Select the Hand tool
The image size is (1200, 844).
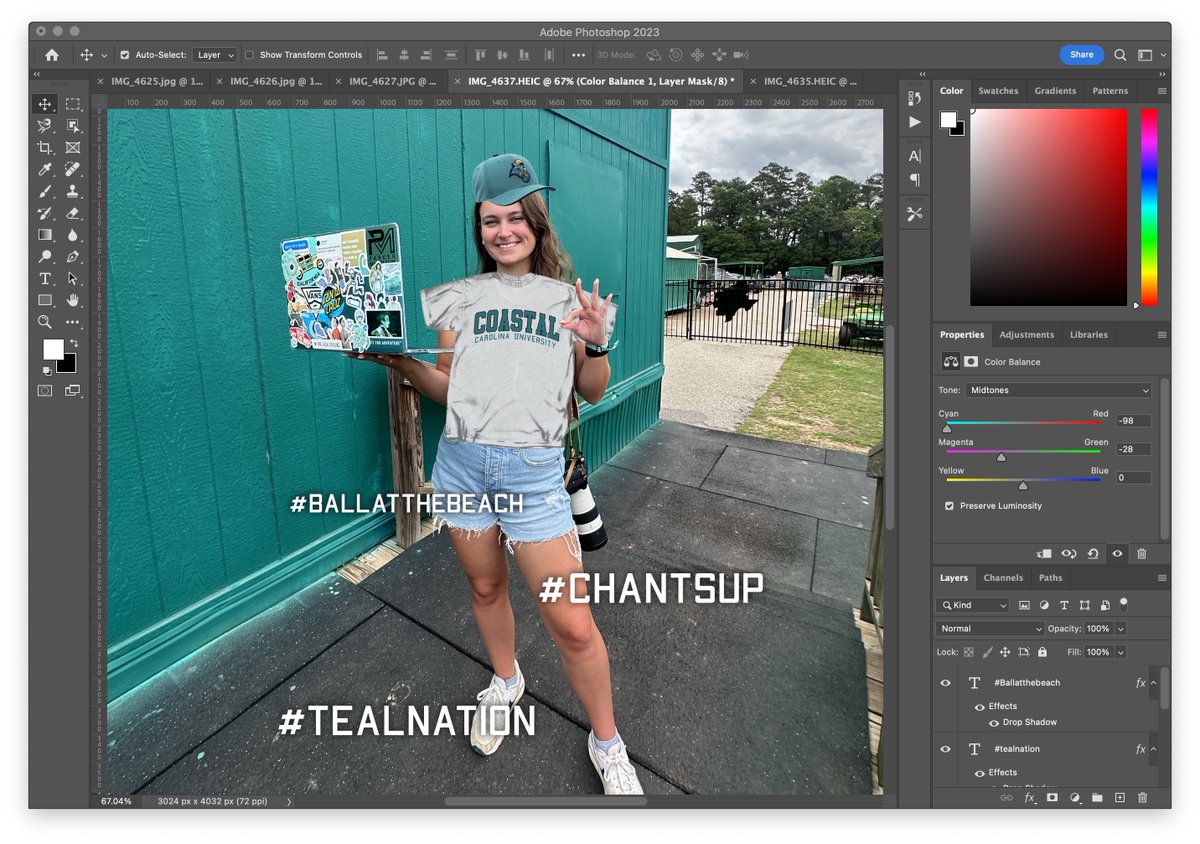(x=73, y=300)
